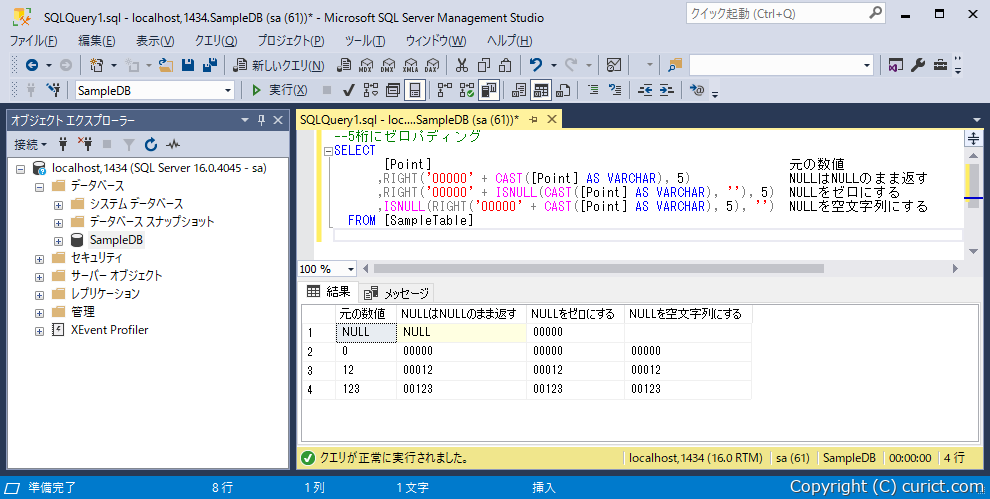Open the ファイル(F) menu
This screenshot has width=990, height=499.
33,41
